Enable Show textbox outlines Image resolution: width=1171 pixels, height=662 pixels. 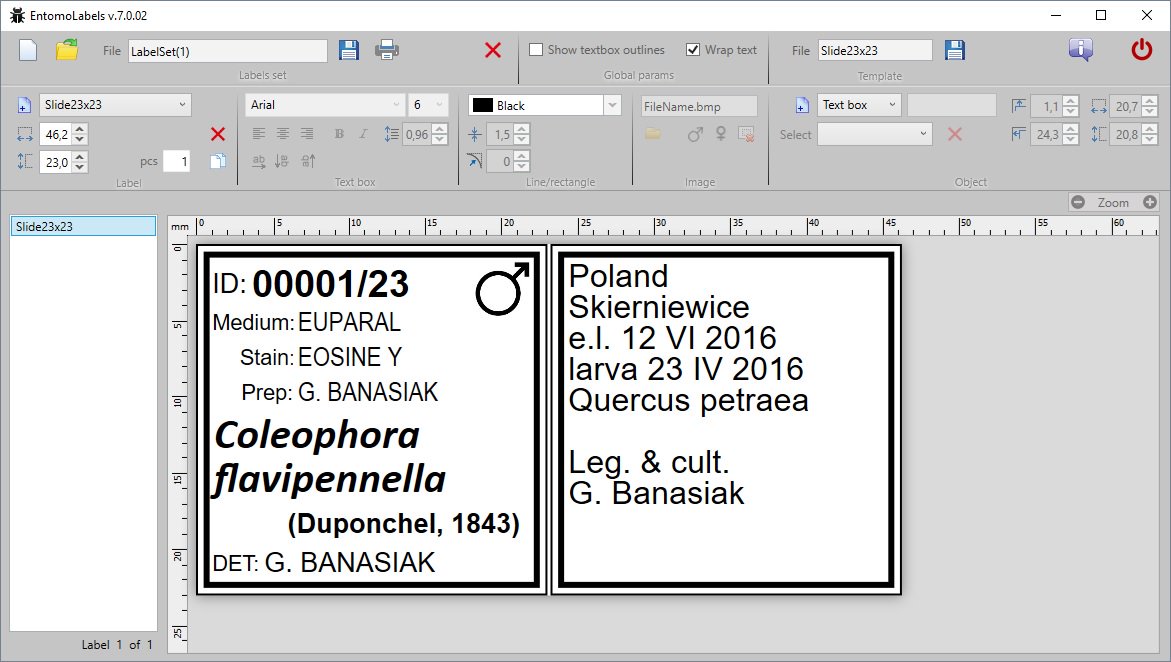537,50
